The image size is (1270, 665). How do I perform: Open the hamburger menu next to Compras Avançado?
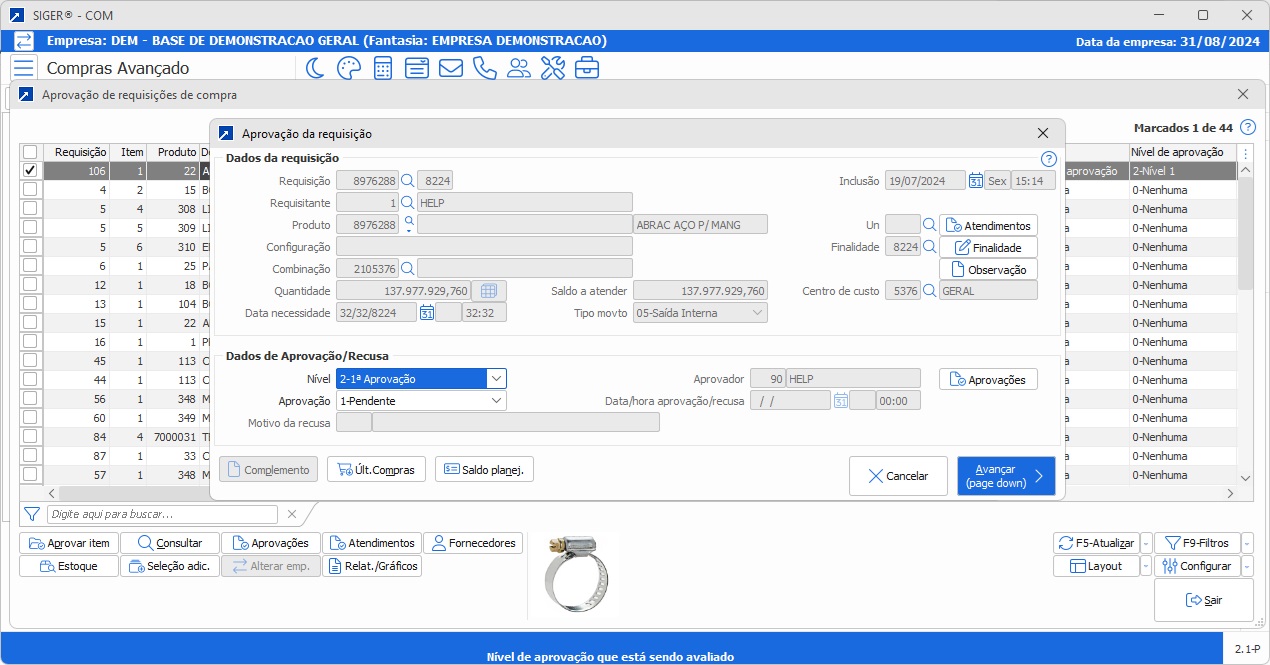pos(24,68)
